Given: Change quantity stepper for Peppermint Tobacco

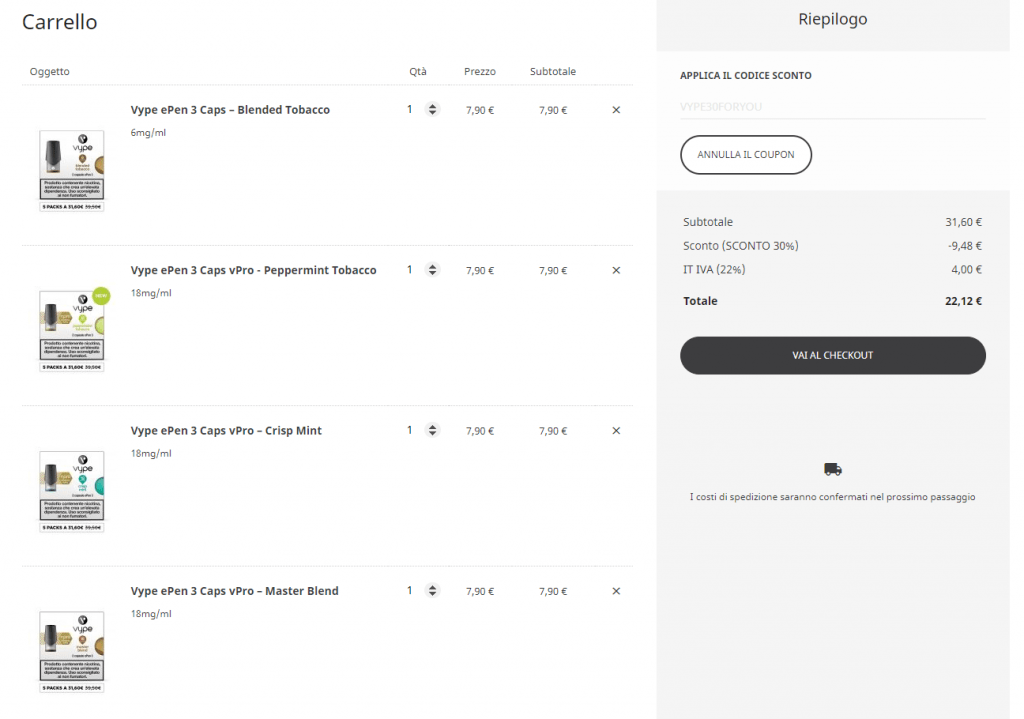Looking at the screenshot, I should point(432,270).
